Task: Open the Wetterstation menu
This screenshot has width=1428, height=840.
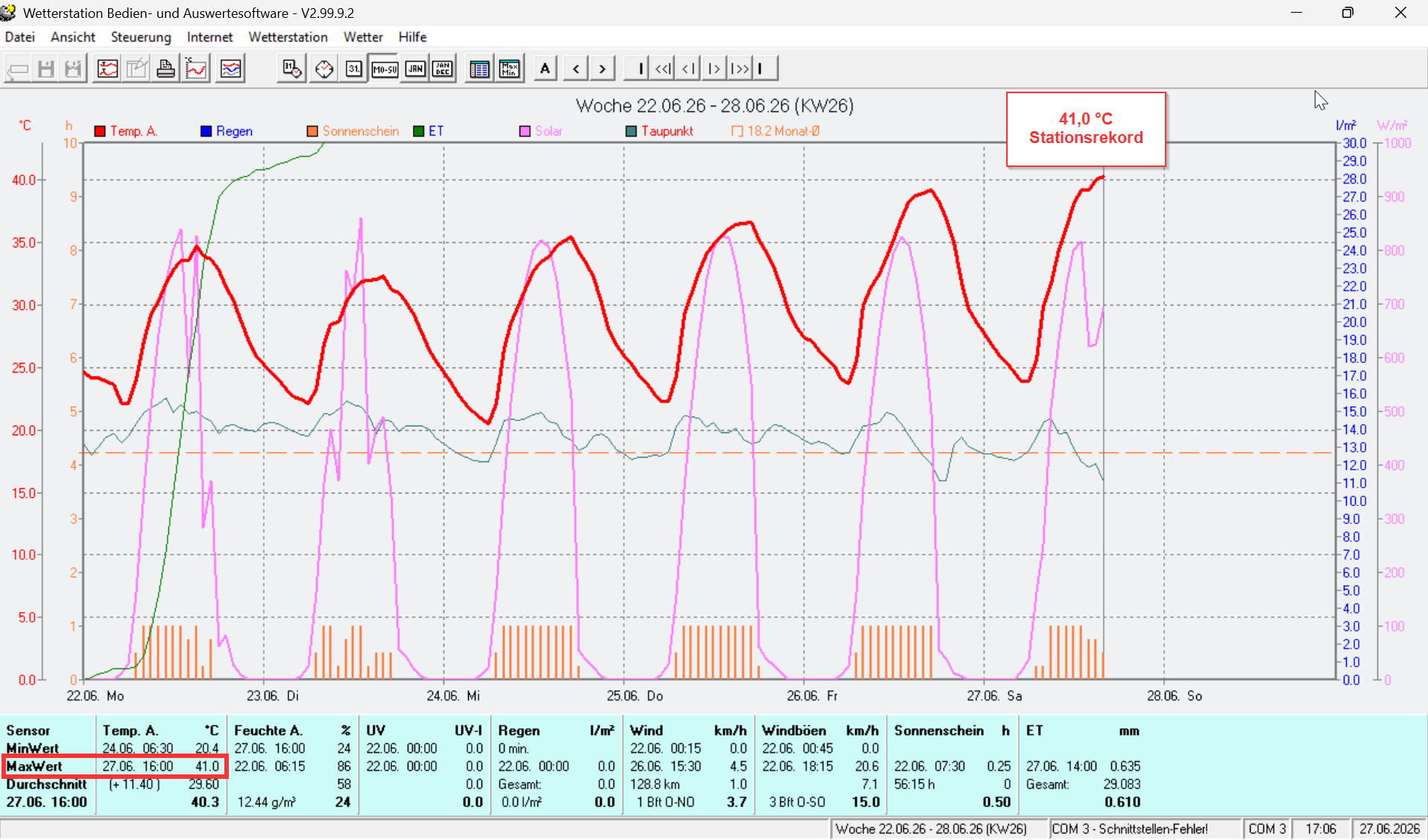Action: click(x=288, y=37)
